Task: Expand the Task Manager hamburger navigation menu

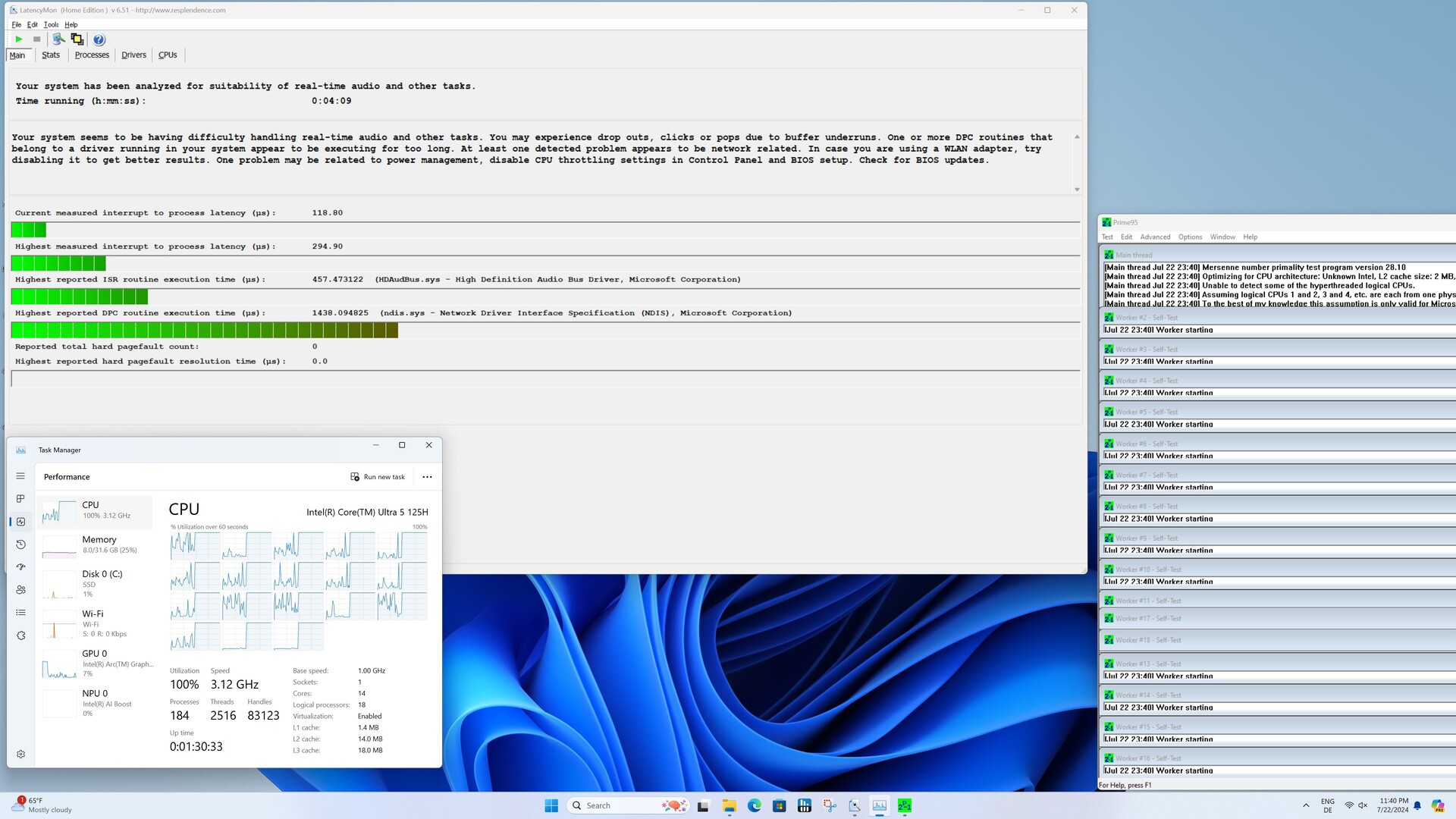Action: tap(20, 476)
